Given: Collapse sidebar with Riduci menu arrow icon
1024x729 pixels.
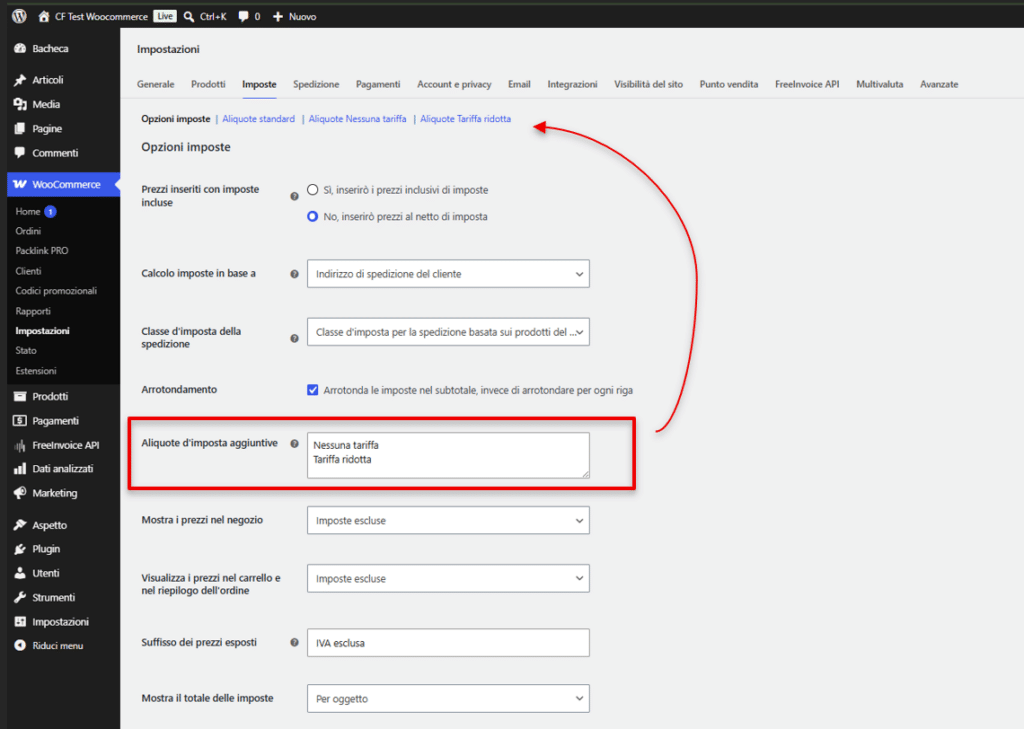Looking at the screenshot, I should click(20, 645).
